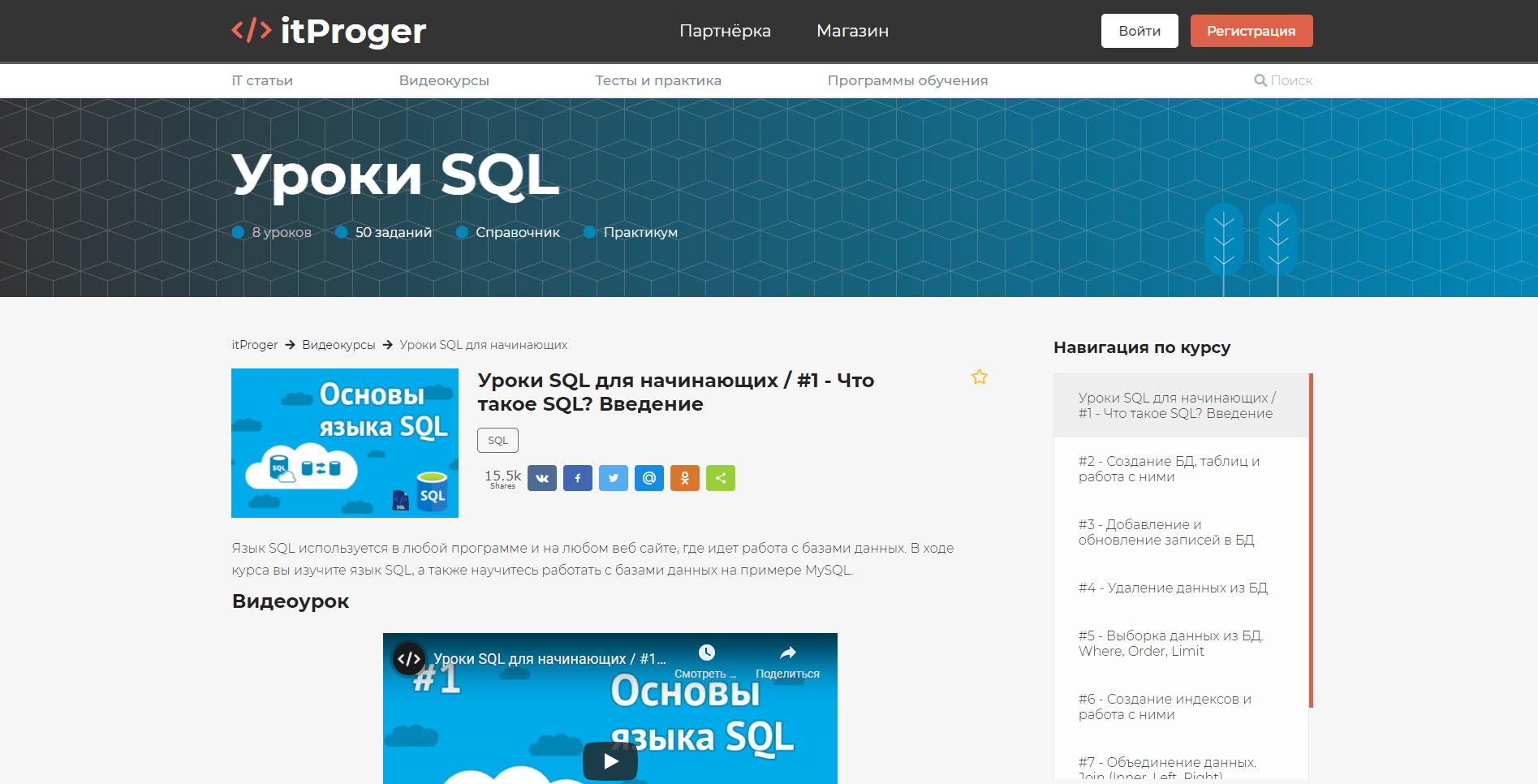Share lesson on VK icon

(542, 478)
